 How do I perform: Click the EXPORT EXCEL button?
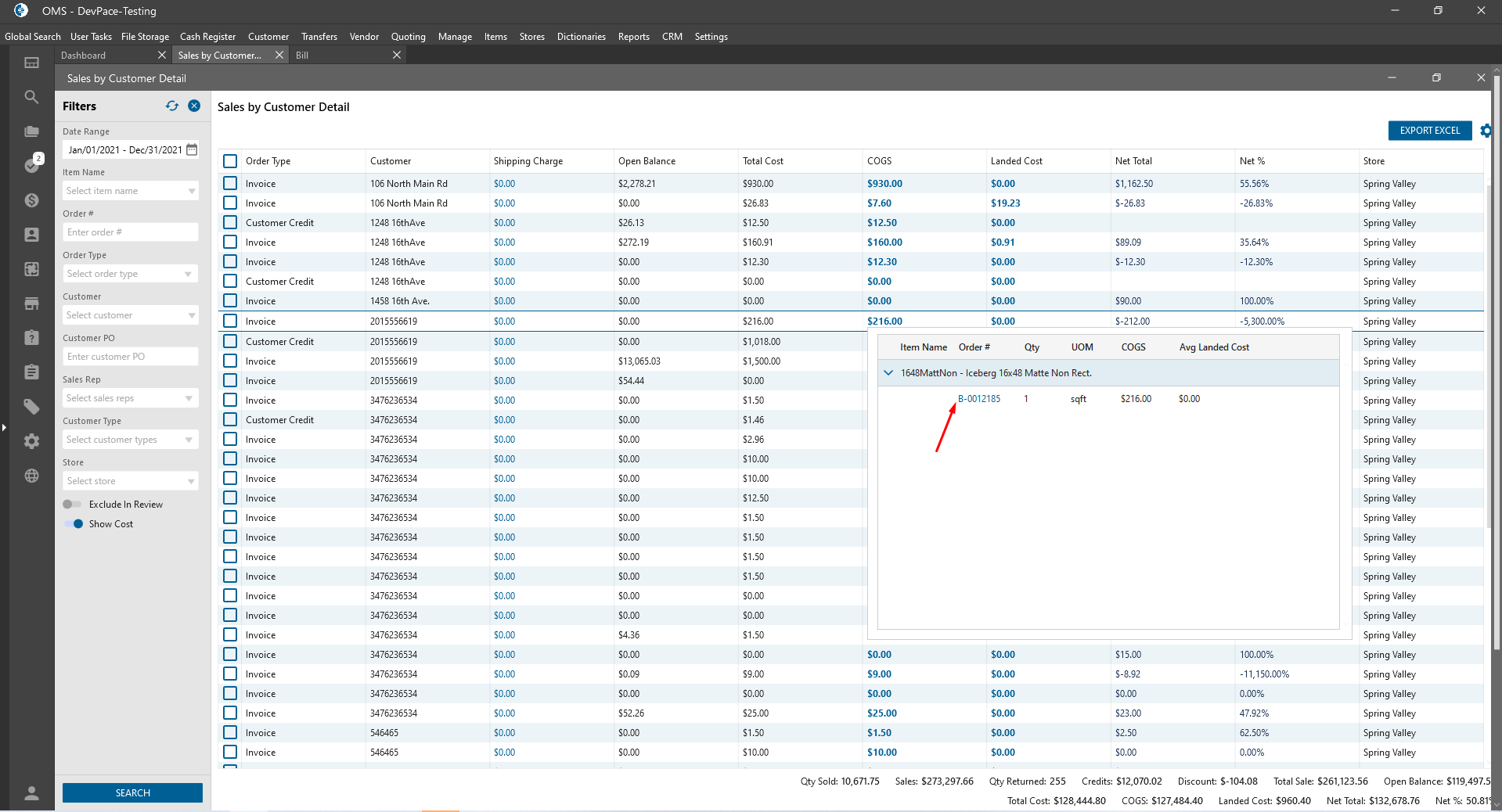click(1429, 131)
